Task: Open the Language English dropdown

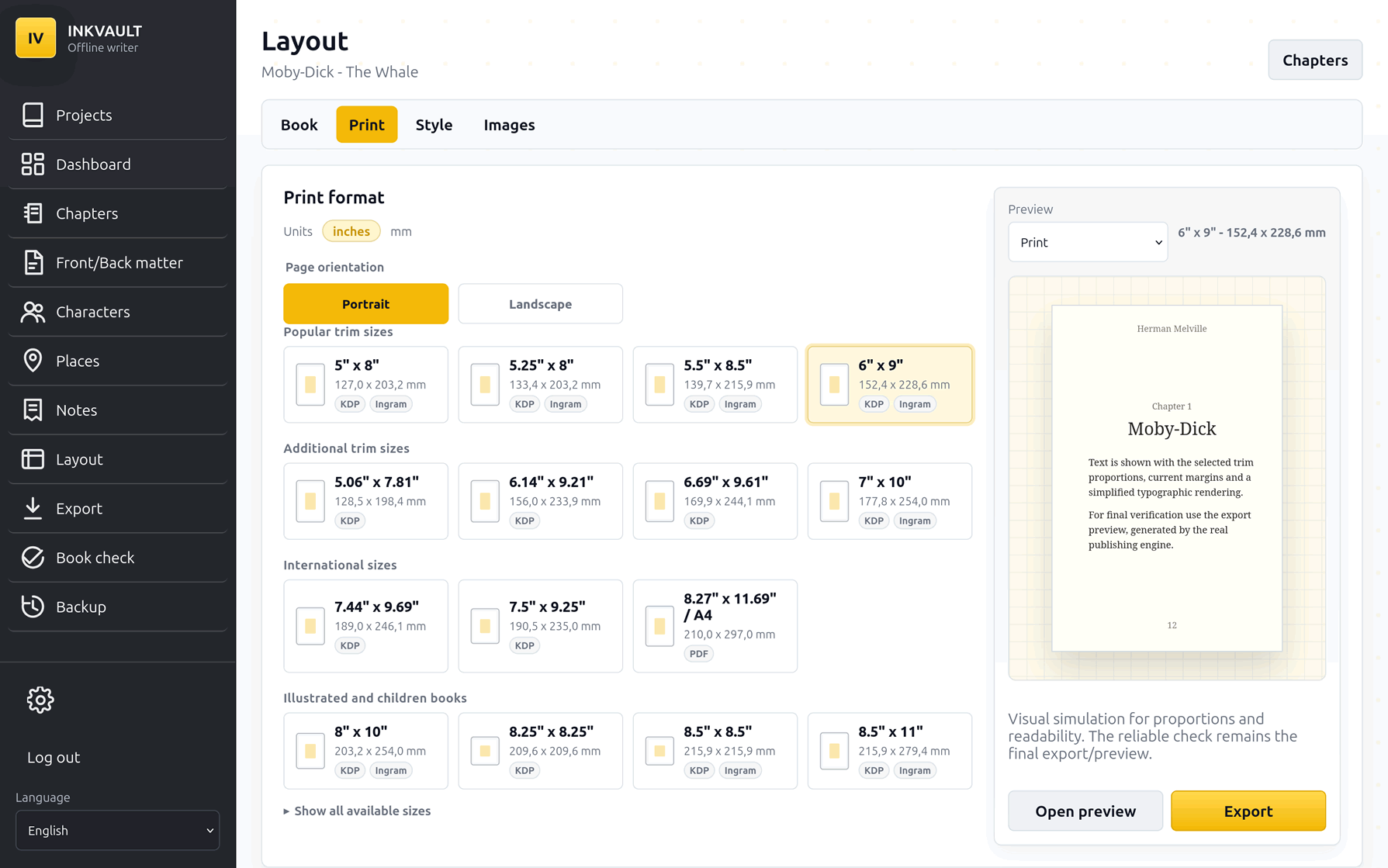Action: point(117,830)
